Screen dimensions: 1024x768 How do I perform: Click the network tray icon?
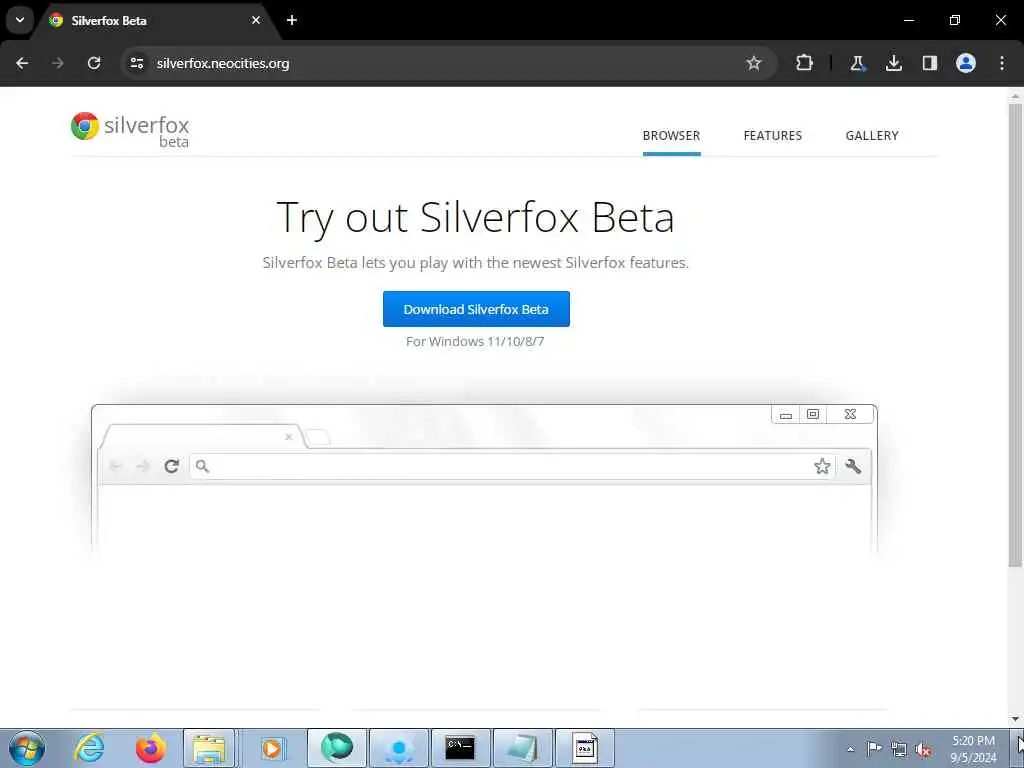[899, 749]
